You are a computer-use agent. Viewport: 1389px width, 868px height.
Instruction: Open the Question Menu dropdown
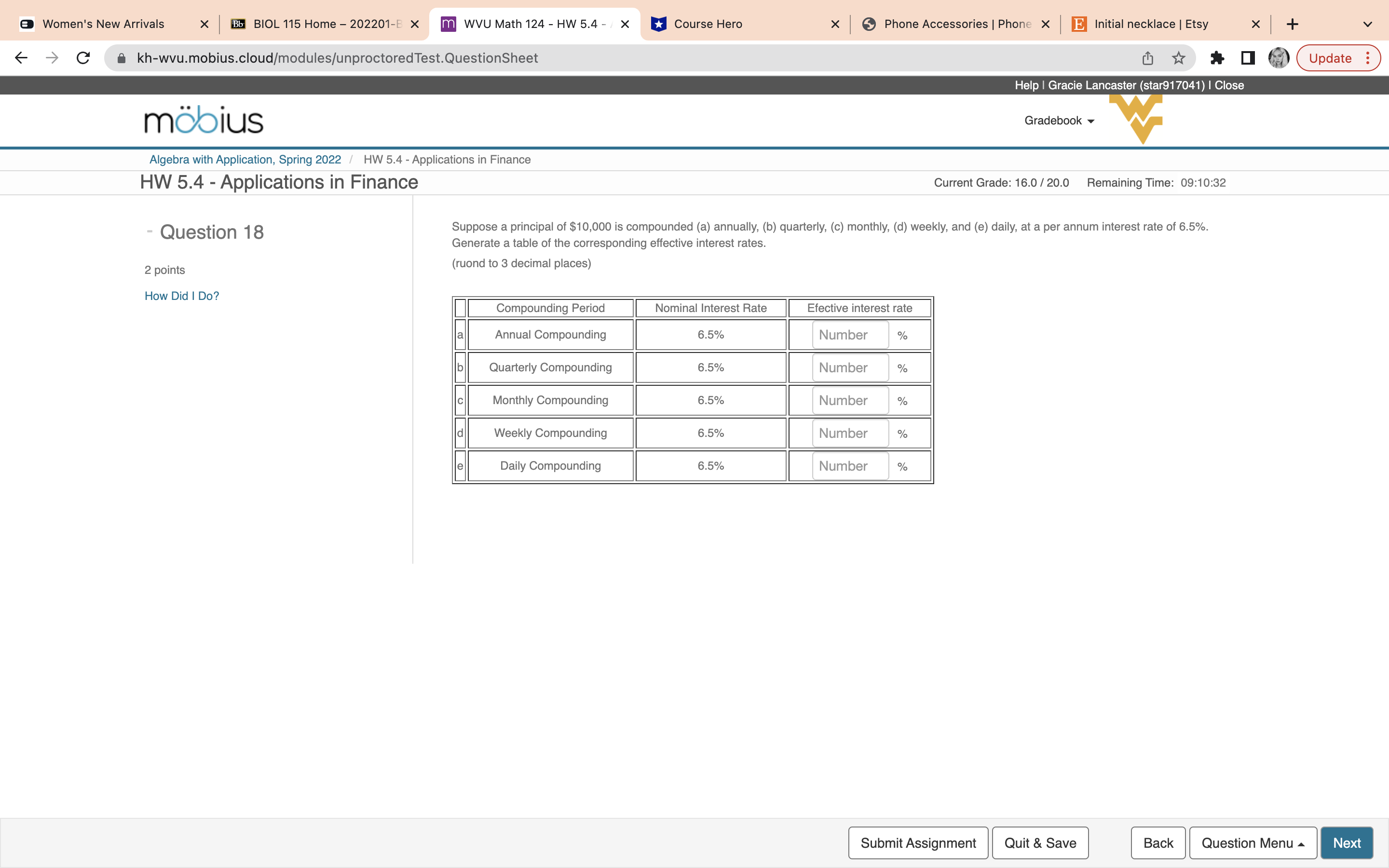coord(1253,843)
